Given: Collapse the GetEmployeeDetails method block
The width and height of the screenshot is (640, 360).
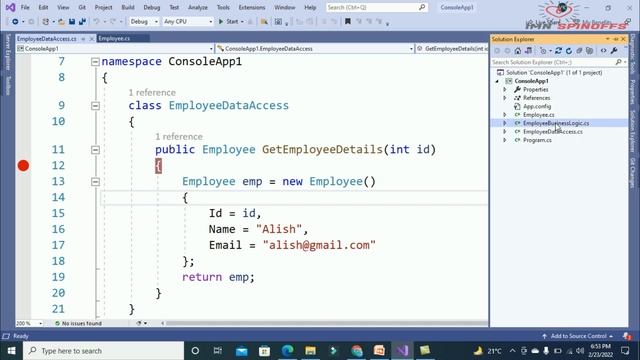Looking at the screenshot, I should (95, 150).
